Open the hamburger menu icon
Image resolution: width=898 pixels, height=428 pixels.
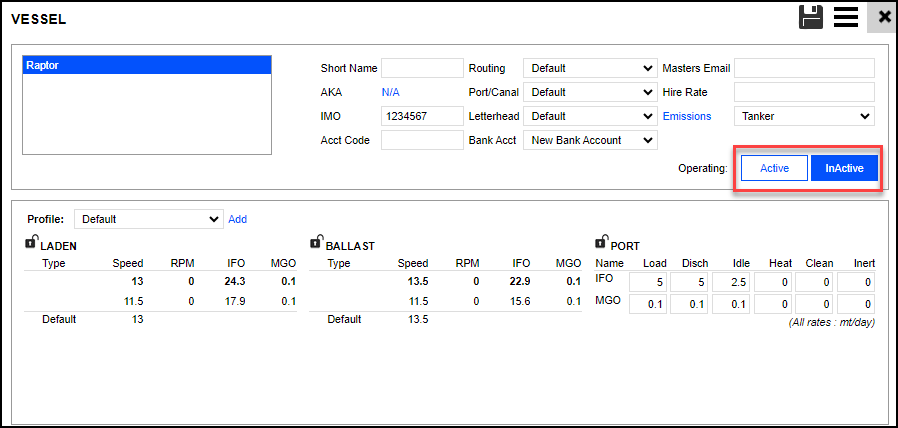[846, 17]
